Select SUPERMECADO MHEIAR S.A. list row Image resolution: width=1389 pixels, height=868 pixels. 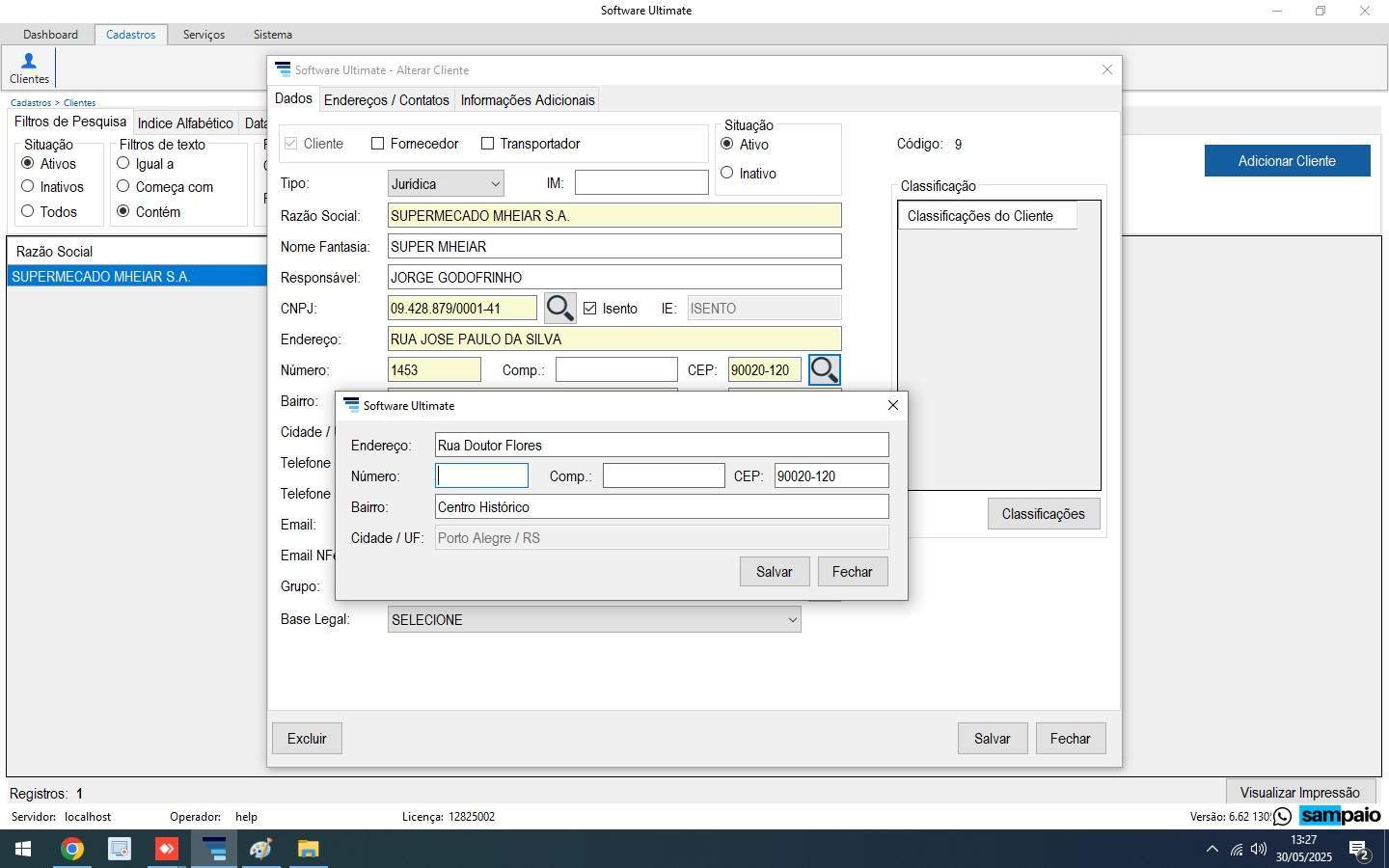137,276
